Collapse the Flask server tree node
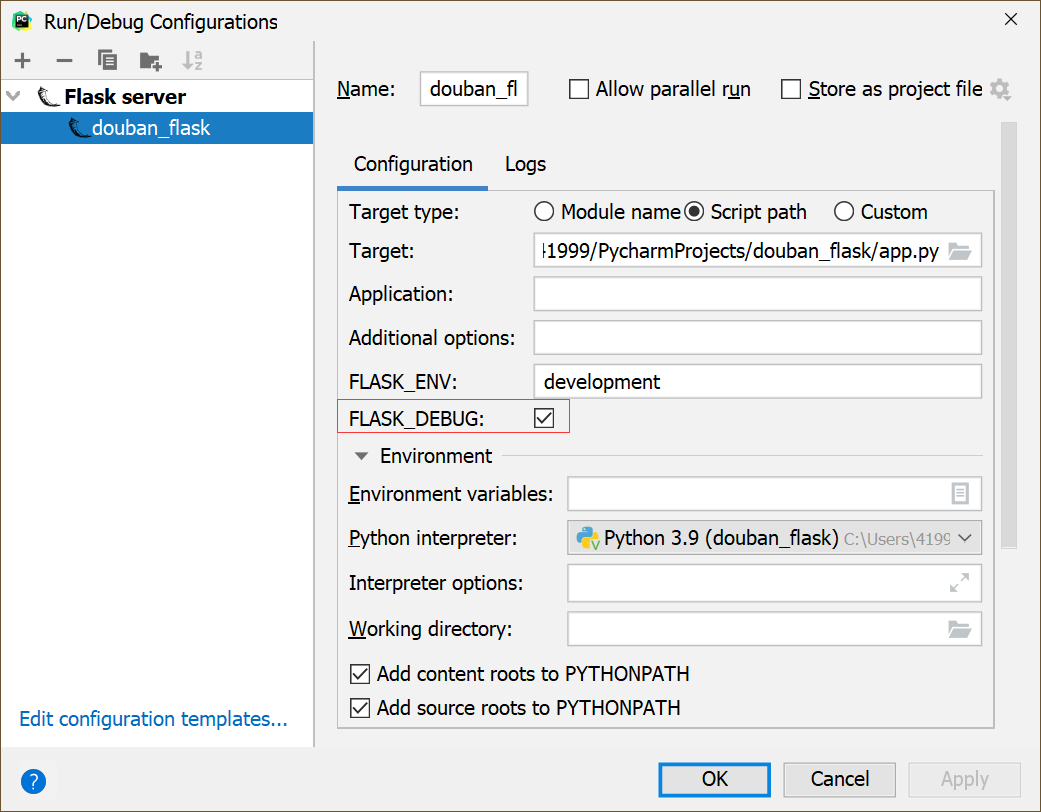Viewport: 1041px width, 812px height. (13, 96)
